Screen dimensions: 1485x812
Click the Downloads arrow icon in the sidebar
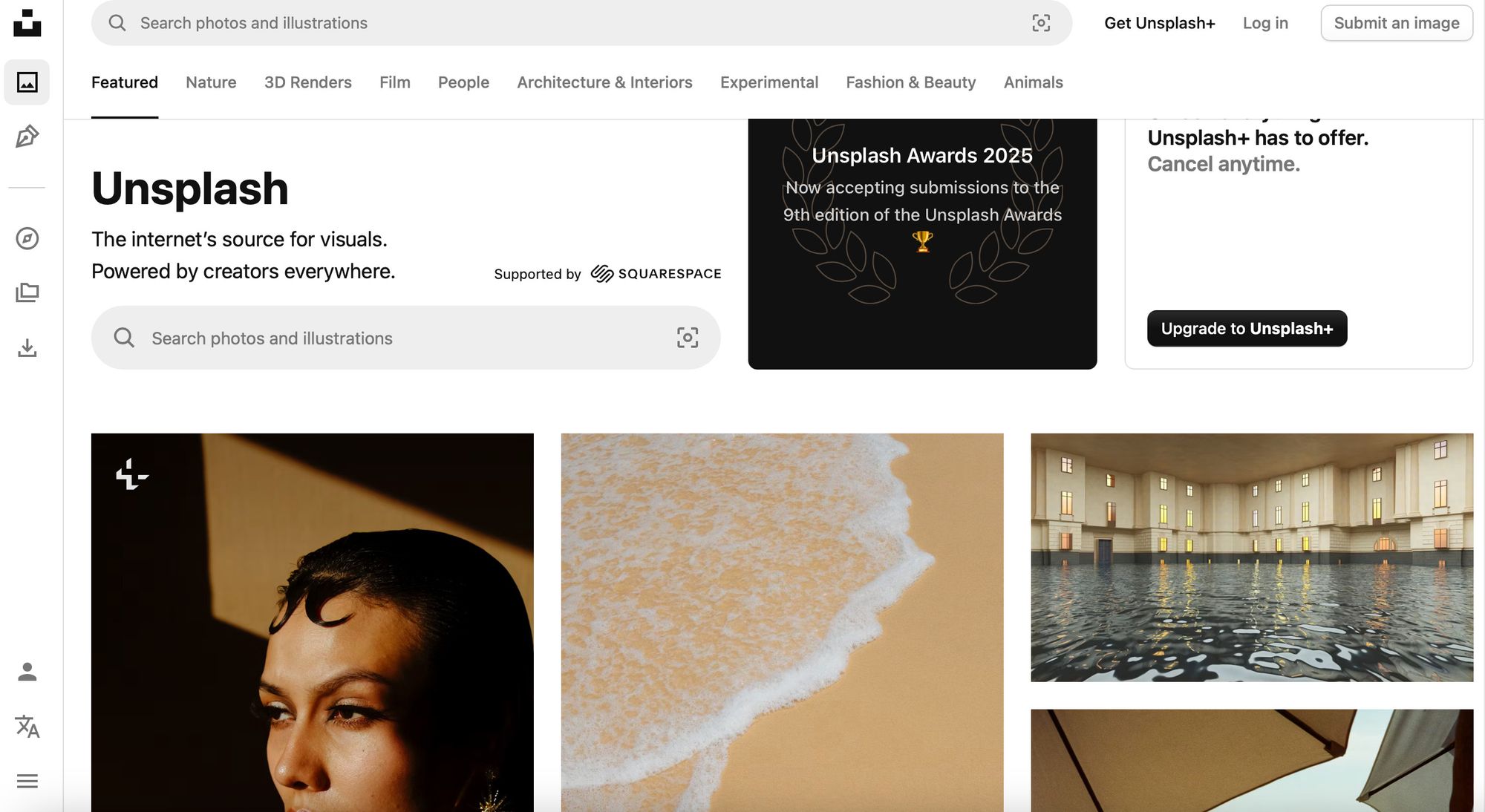click(x=27, y=347)
